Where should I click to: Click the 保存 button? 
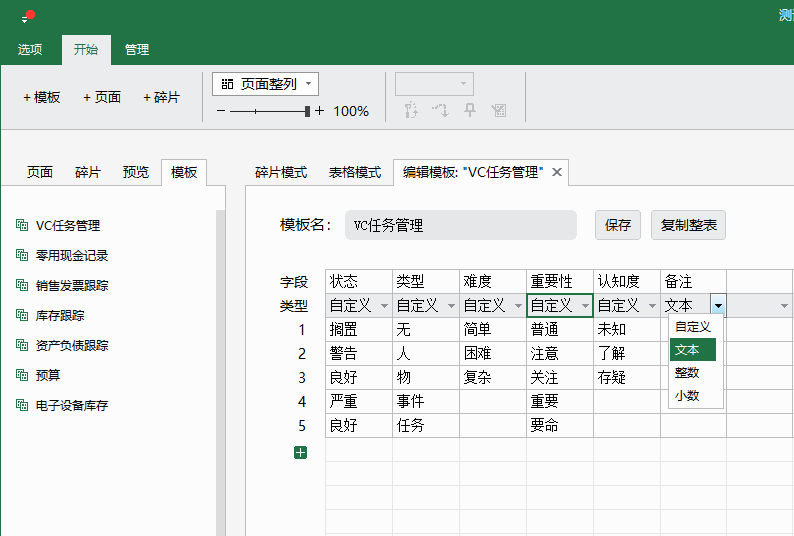tap(618, 225)
